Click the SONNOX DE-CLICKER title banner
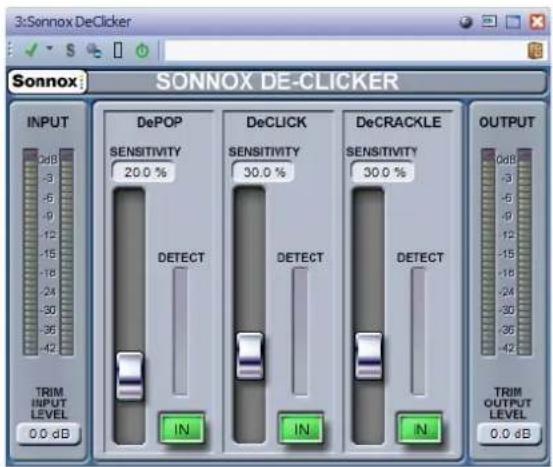The width and height of the screenshot is (553, 467). [278, 81]
